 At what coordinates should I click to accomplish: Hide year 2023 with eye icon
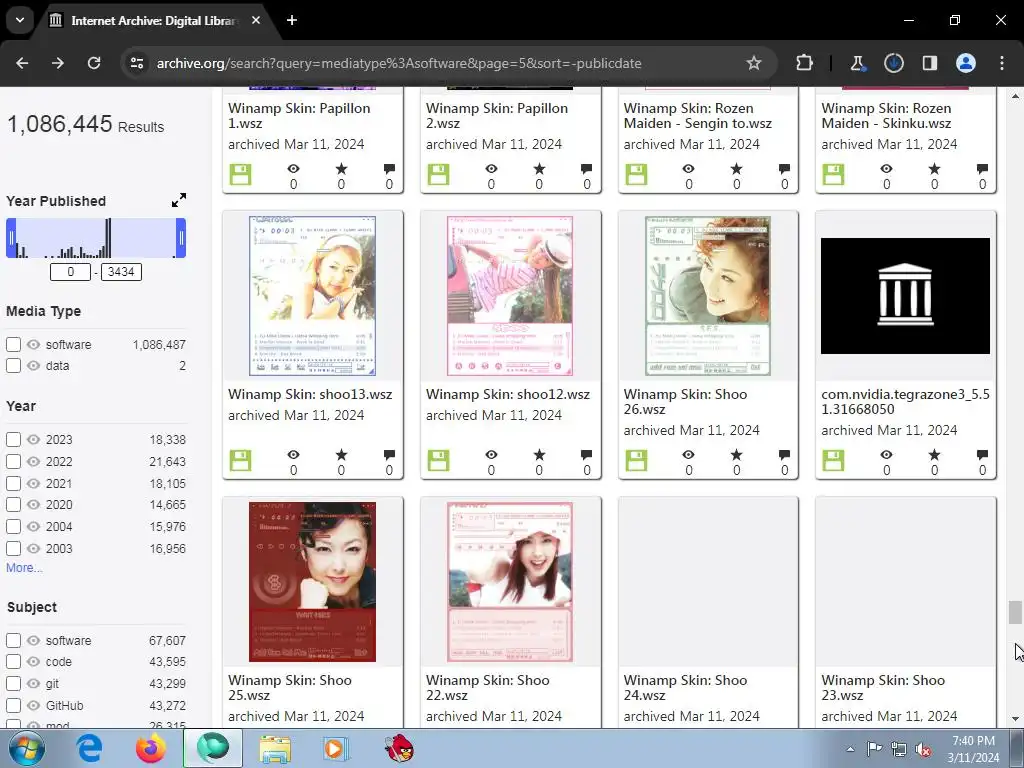point(34,440)
